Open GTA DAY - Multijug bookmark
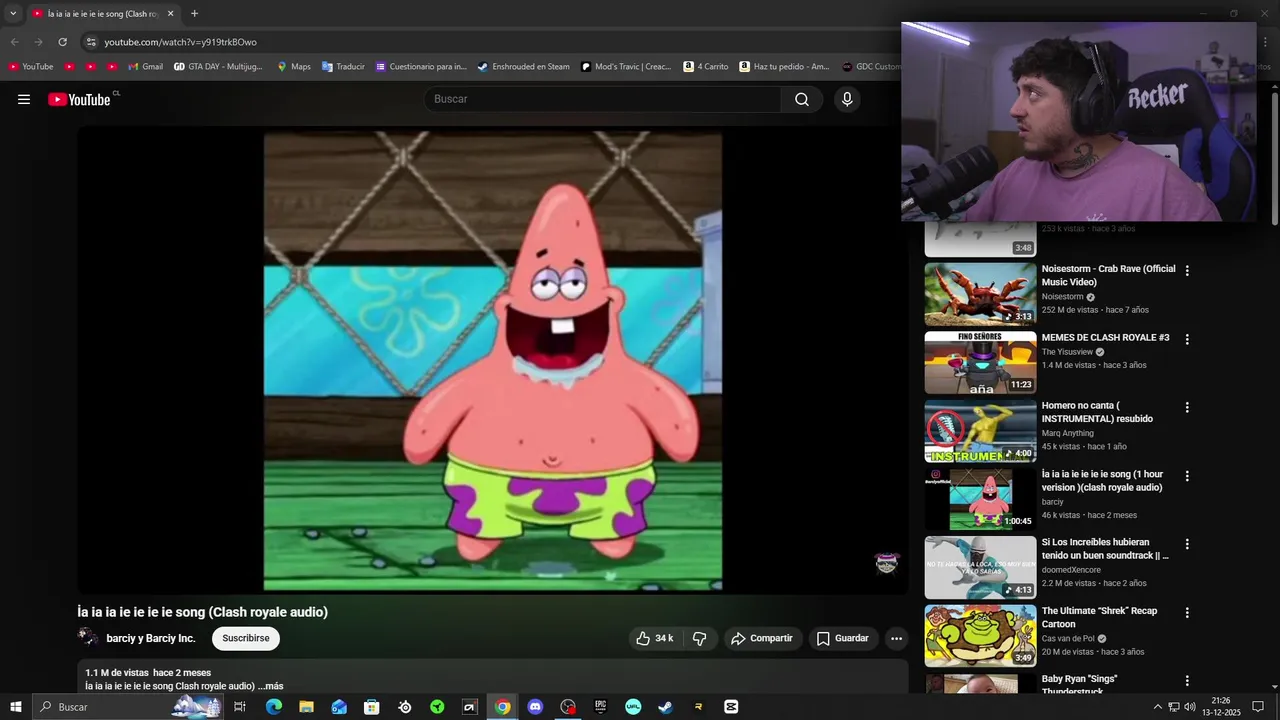The image size is (1280, 720). [x=218, y=67]
